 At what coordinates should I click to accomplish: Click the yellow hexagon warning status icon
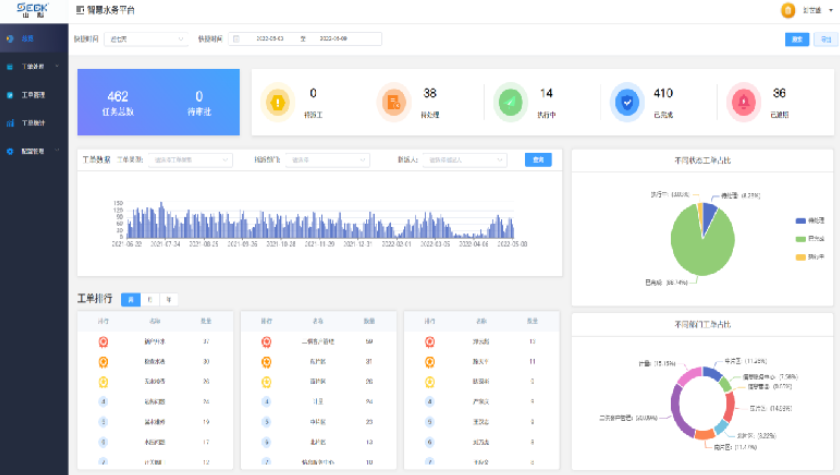tap(278, 102)
